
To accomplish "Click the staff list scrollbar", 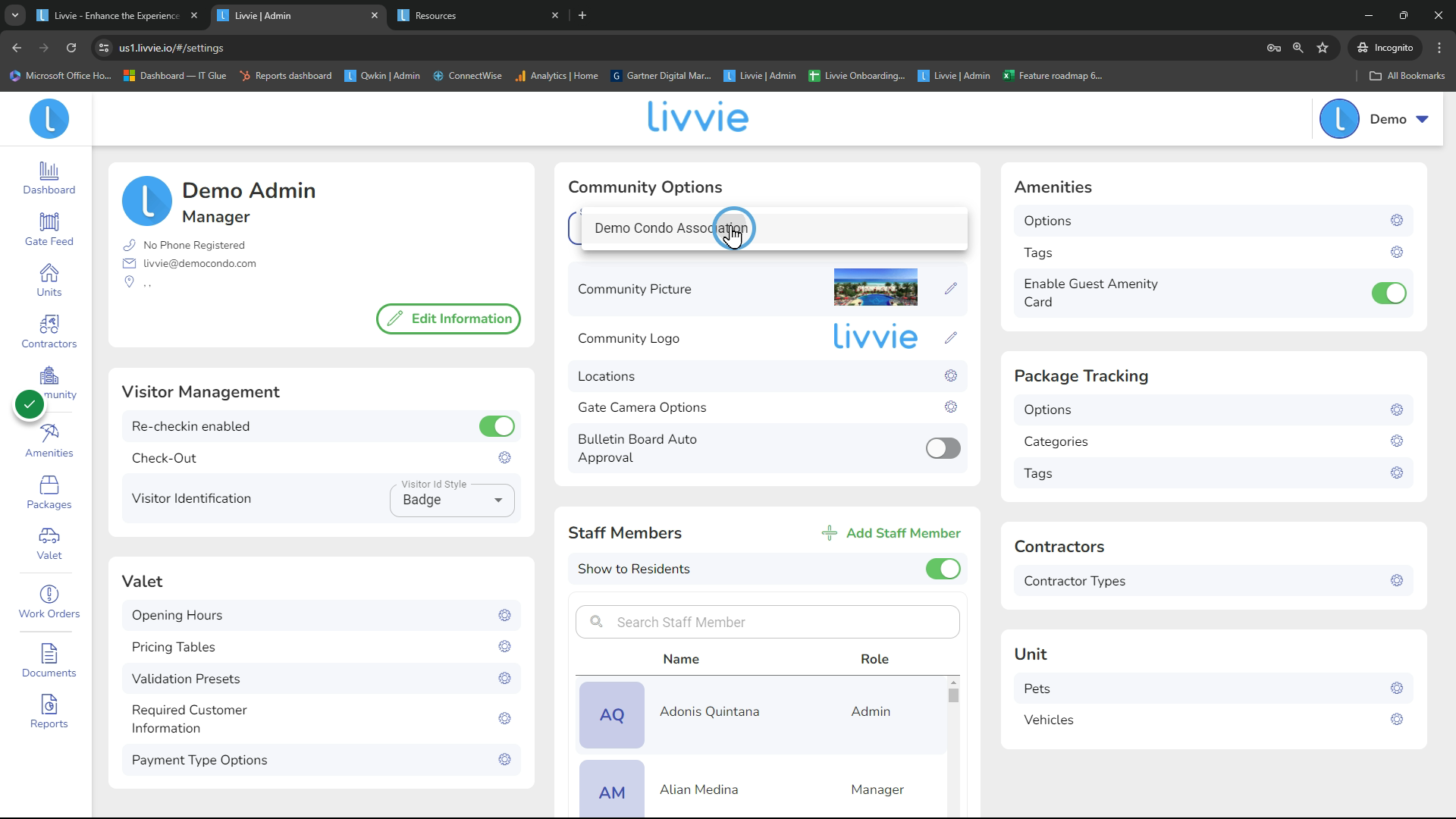I will coord(953,695).
